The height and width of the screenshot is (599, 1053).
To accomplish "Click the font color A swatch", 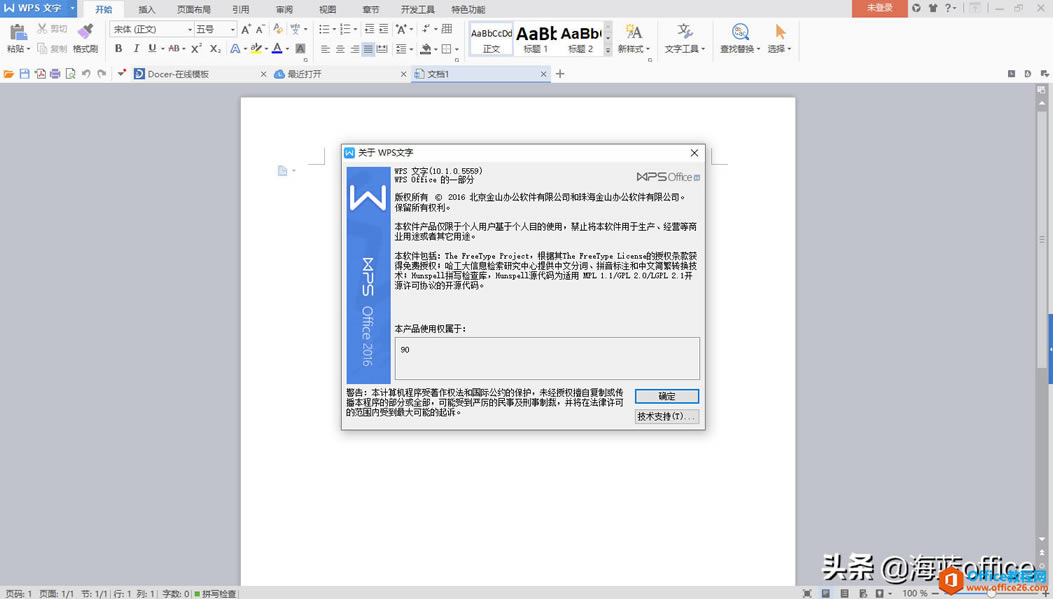I will pos(276,48).
